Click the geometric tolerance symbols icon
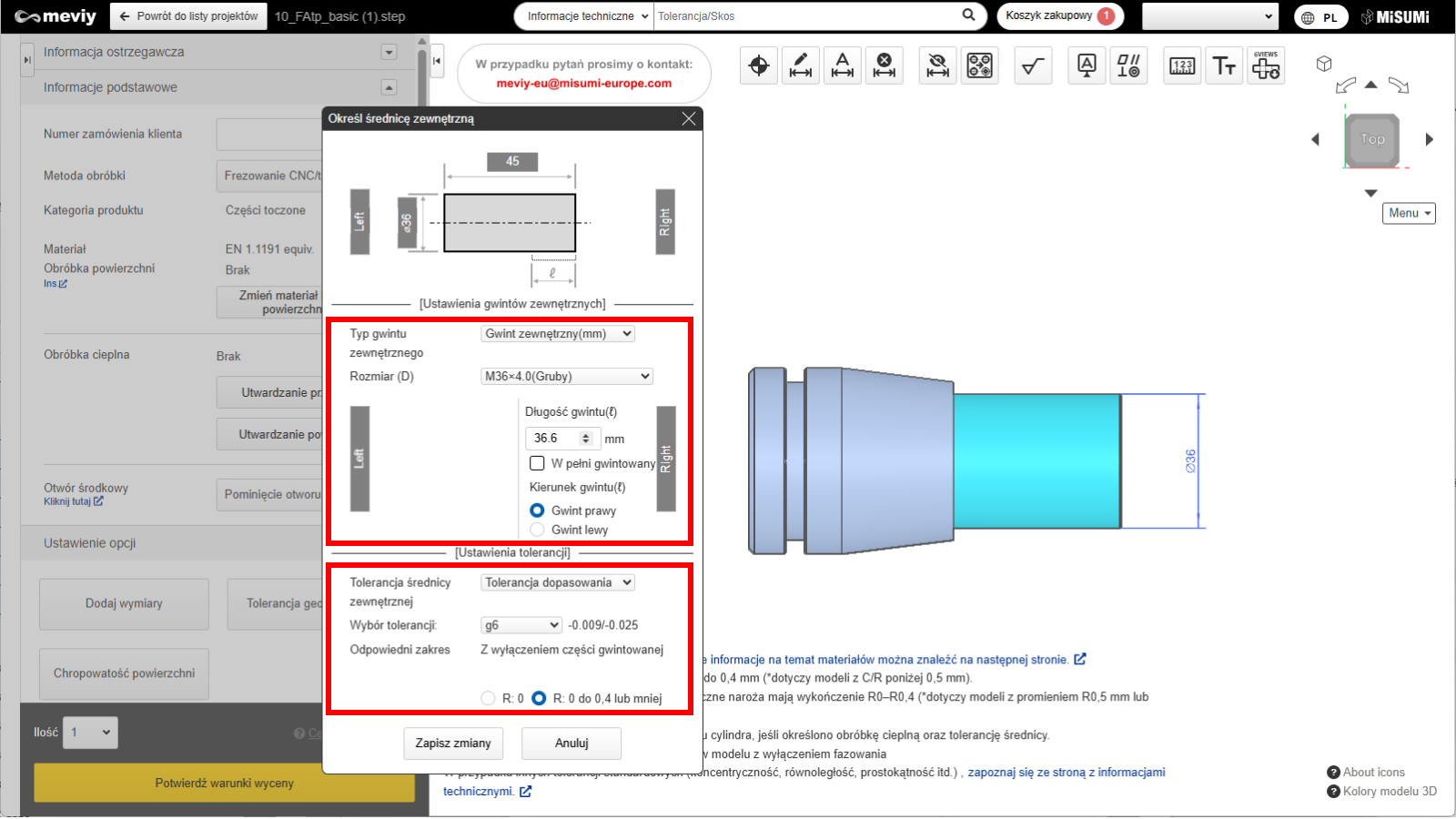 [x=1128, y=66]
